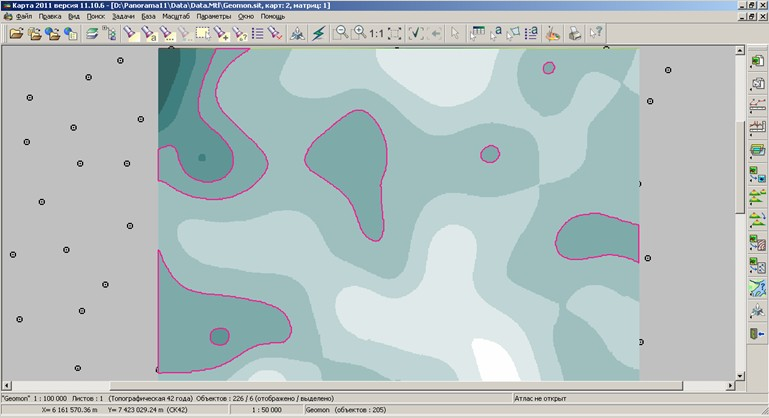769x418 pixels.
Task: Open the Файл menu
Action: (x=23, y=17)
